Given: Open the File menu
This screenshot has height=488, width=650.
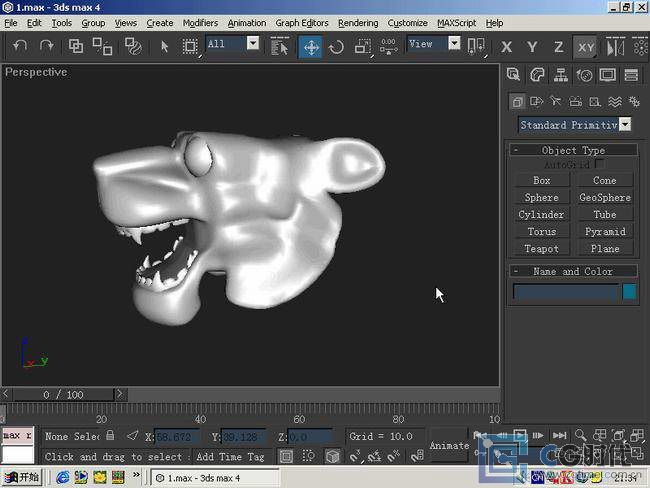Looking at the screenshot, I should (10, 23).
